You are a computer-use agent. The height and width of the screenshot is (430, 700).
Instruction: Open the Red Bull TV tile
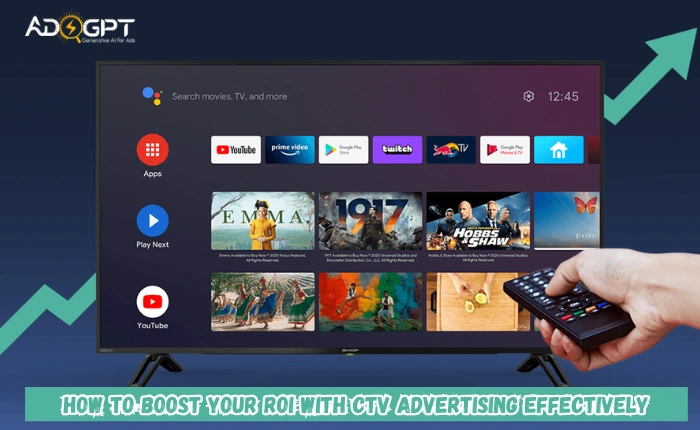(x=451, y=150)
